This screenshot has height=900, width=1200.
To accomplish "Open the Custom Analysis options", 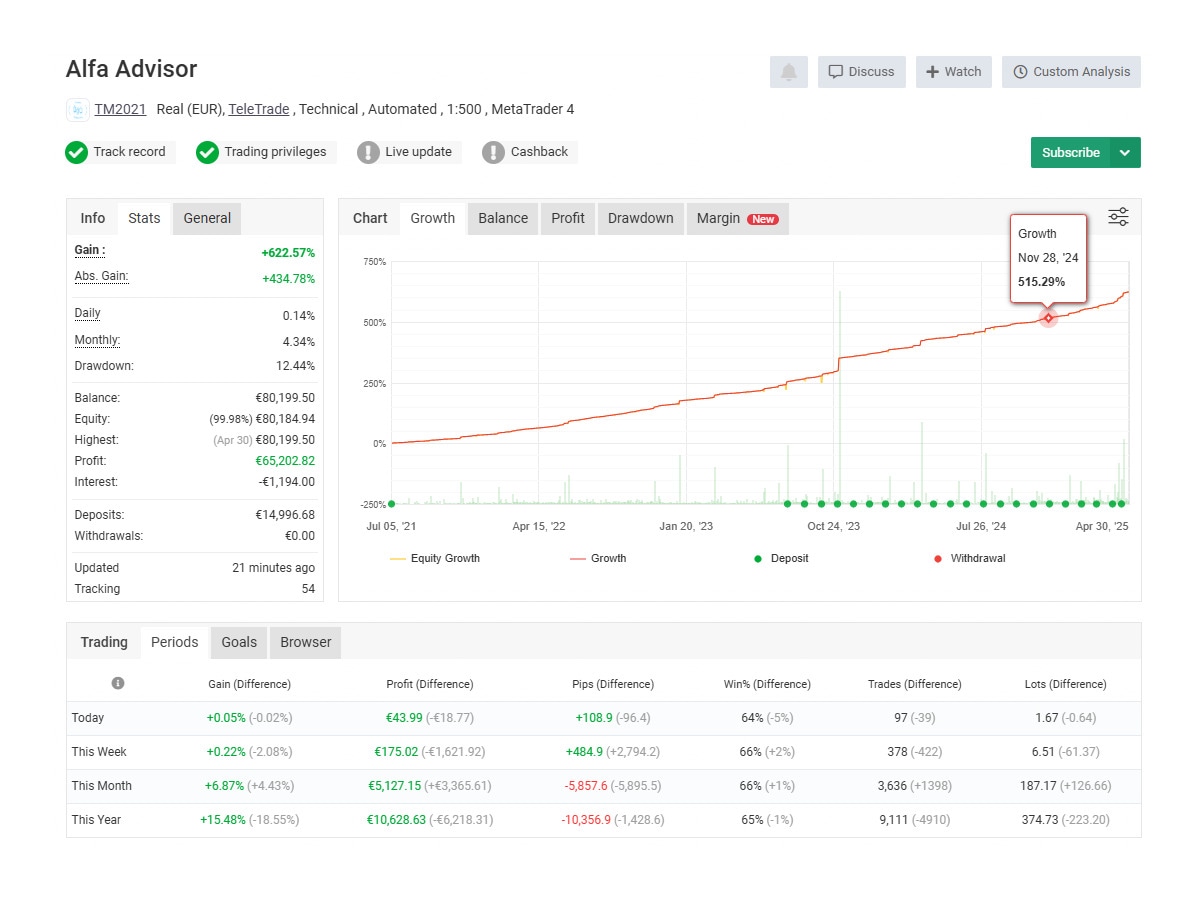I will coord(1071,72).
